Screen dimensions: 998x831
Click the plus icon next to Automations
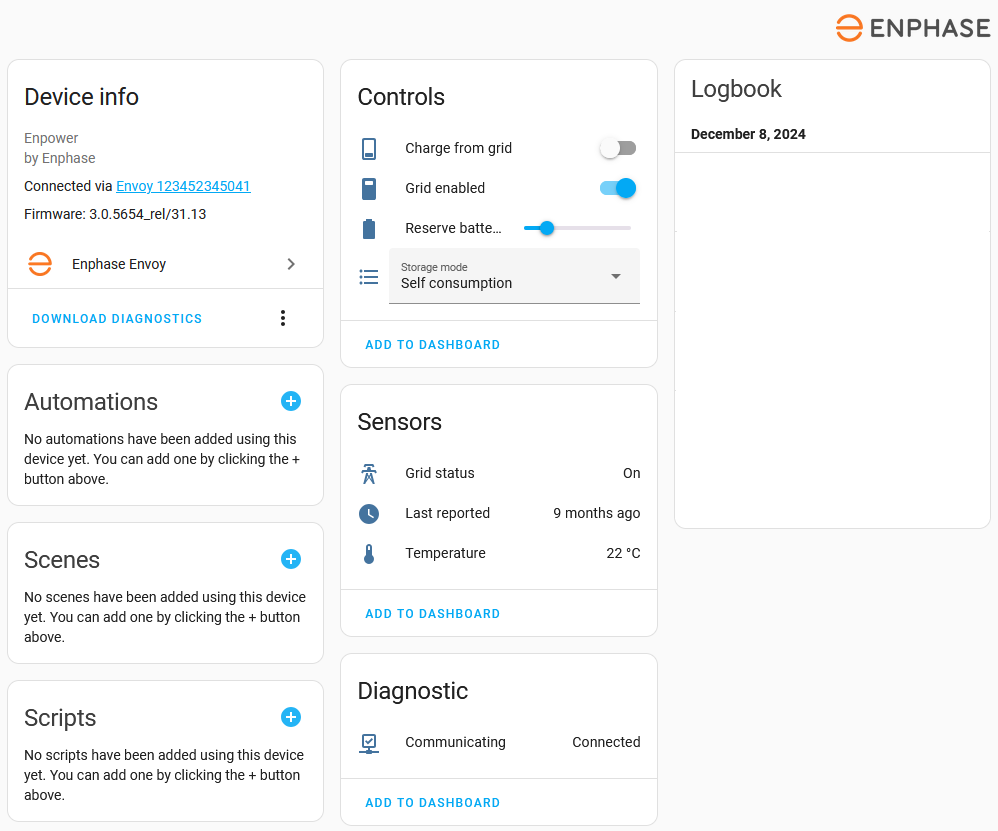coord(291,401)
